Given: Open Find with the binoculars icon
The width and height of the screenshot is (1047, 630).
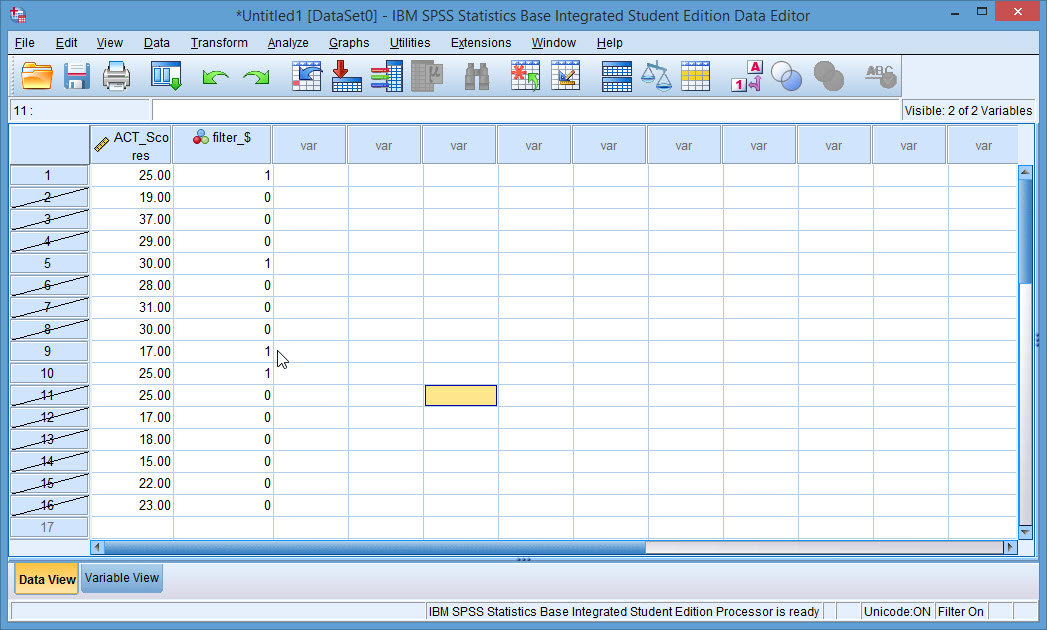Looking at the screenshot, I should click(x=477, y=76).
